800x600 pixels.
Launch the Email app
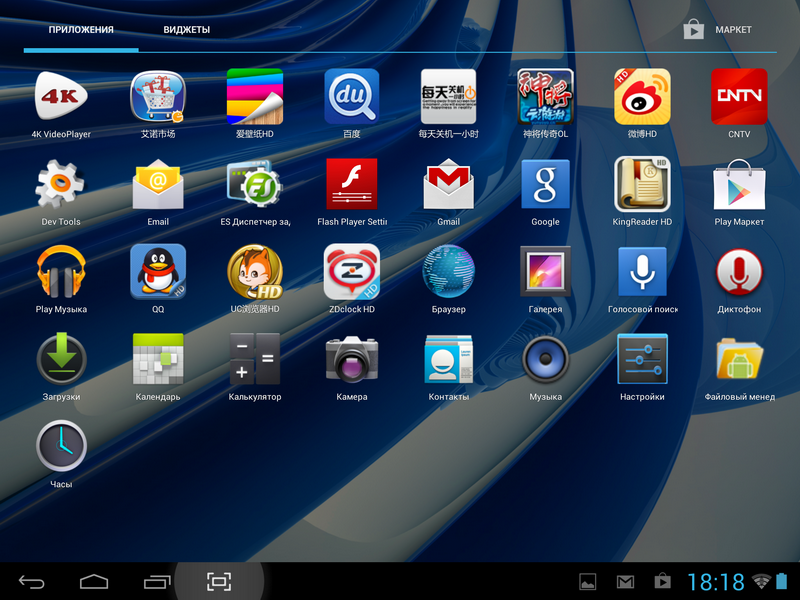pos(158,184)
